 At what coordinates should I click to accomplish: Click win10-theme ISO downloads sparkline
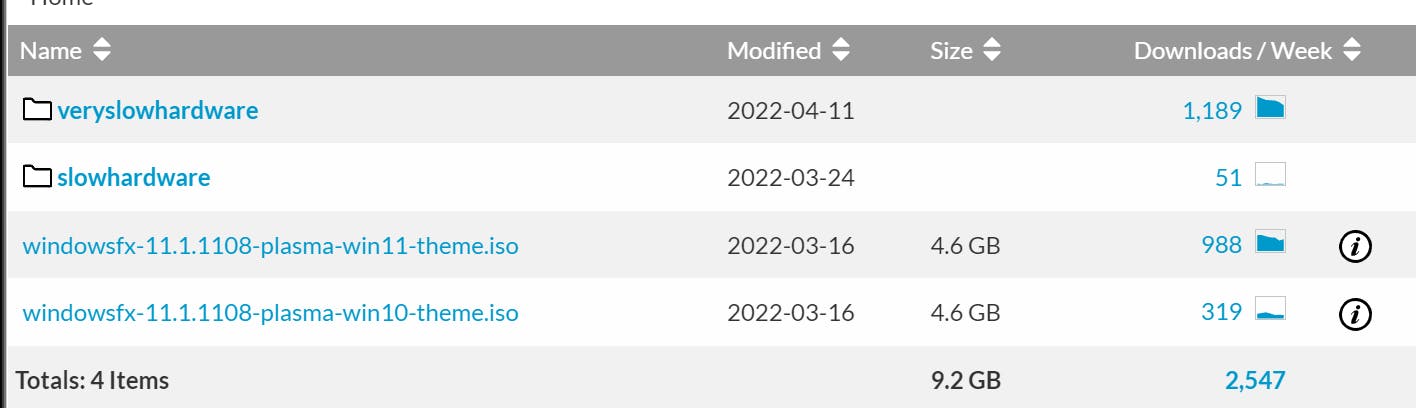[x=1270, y=311]
